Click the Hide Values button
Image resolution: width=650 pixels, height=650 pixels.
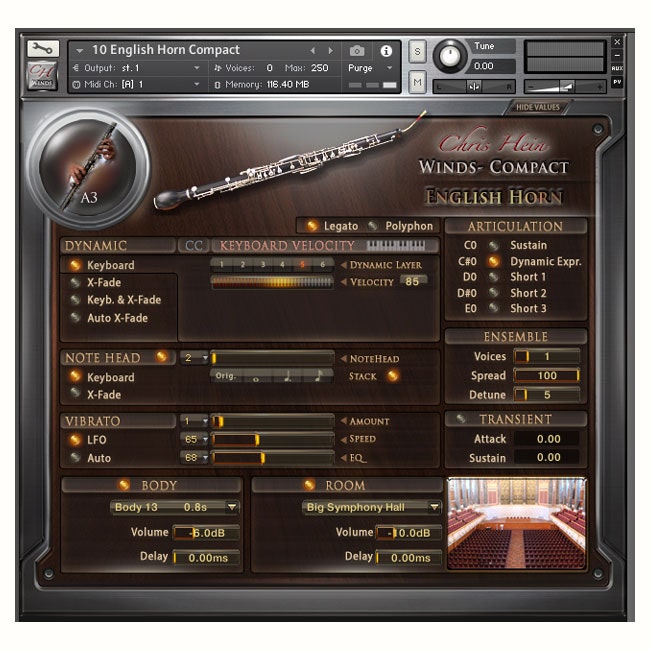[538, 107]
